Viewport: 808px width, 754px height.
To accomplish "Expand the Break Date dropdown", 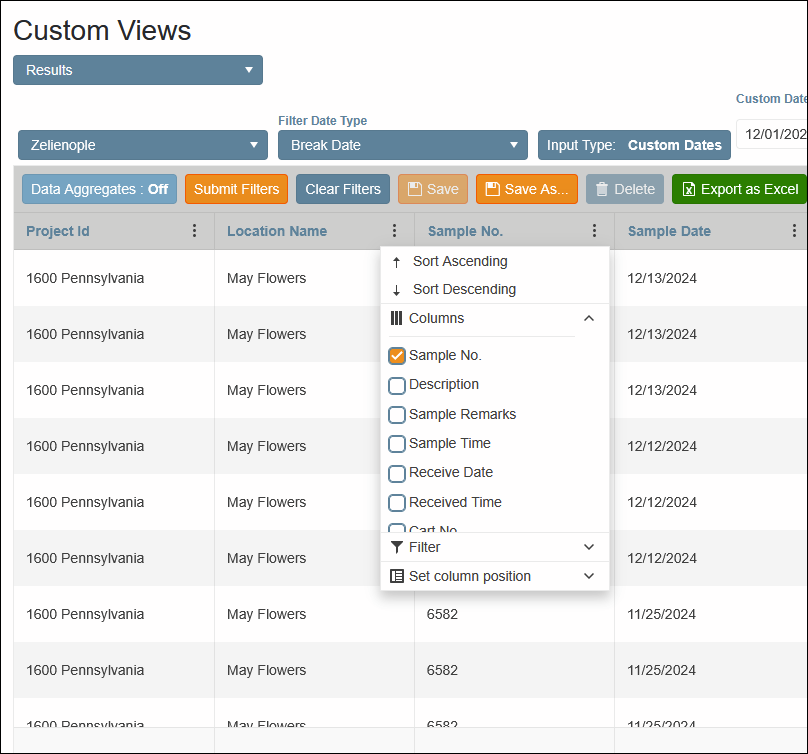I will [402, 145].
